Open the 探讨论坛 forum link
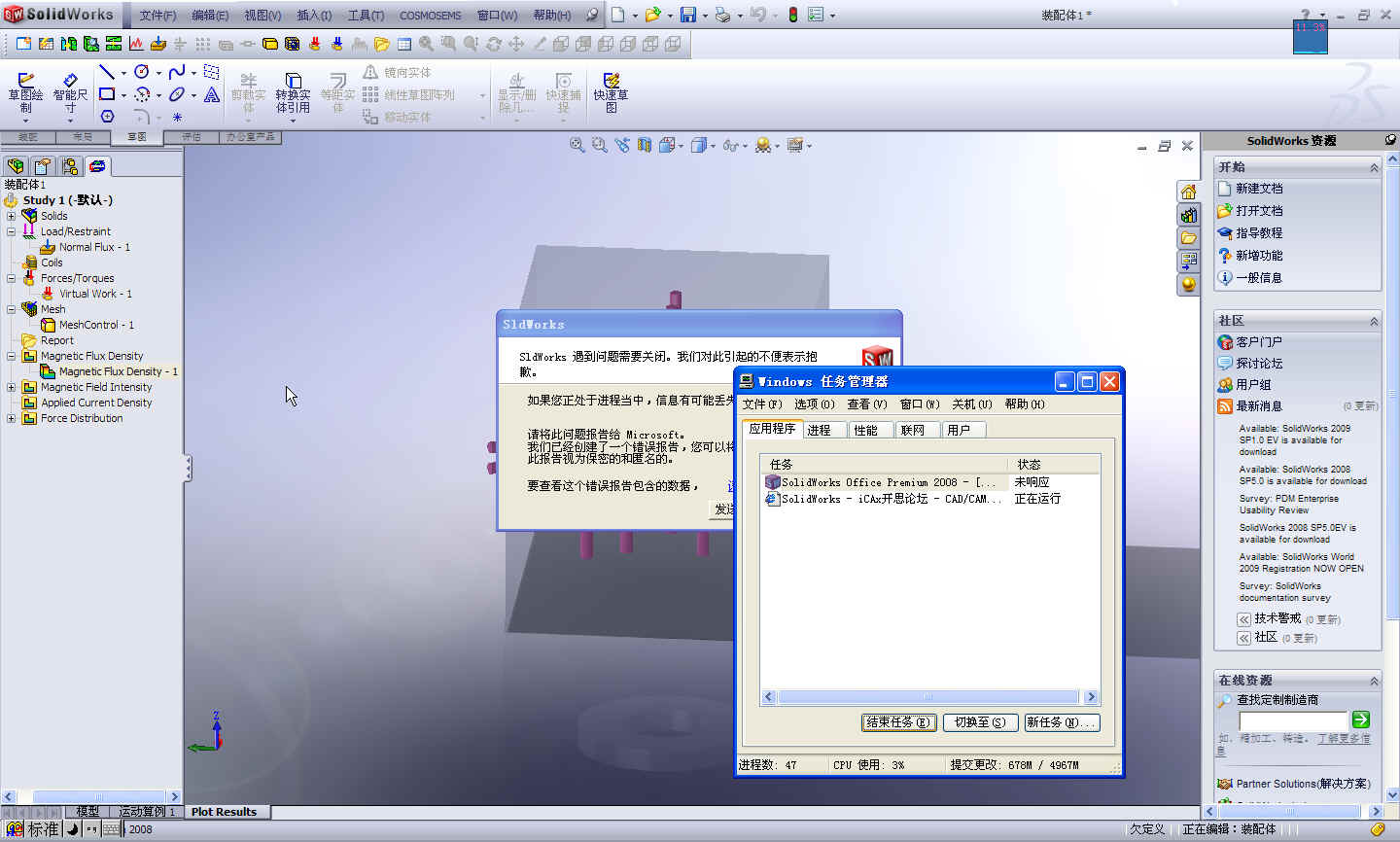 [x=1259, y=364]
